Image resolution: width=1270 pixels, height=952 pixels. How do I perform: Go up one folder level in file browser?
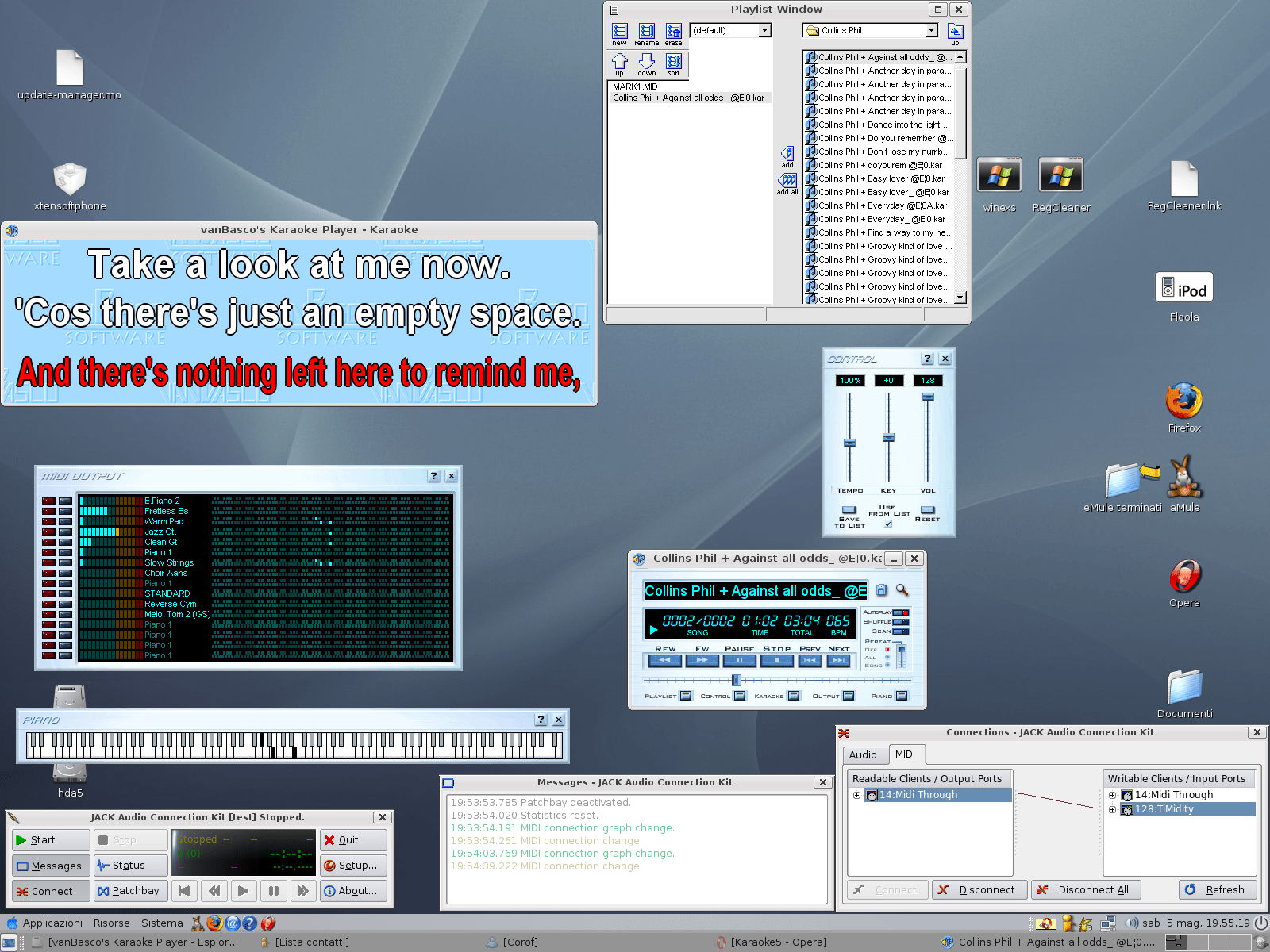pyautogui.click(x=955, y=30)
